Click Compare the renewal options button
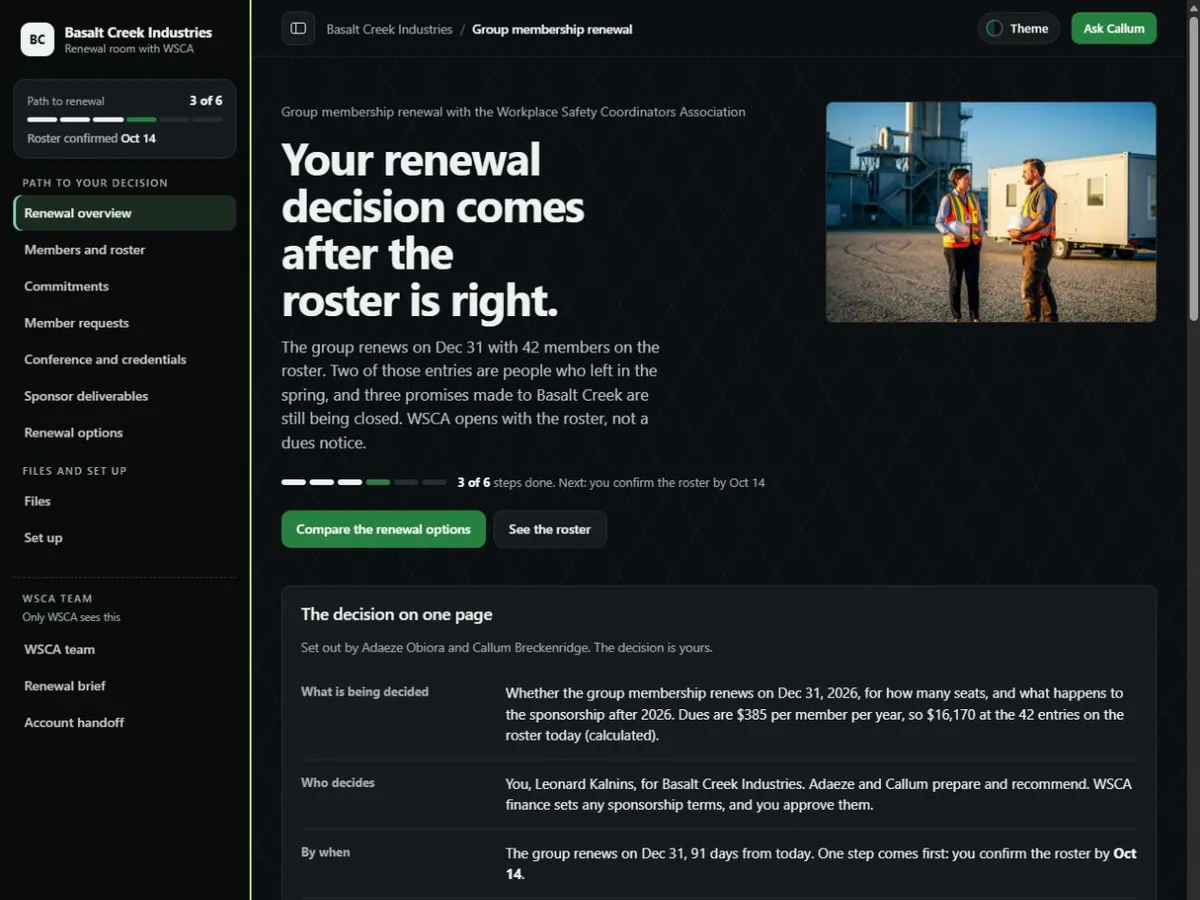Screen dimensions: 1200x900 (x=383, y=529)
